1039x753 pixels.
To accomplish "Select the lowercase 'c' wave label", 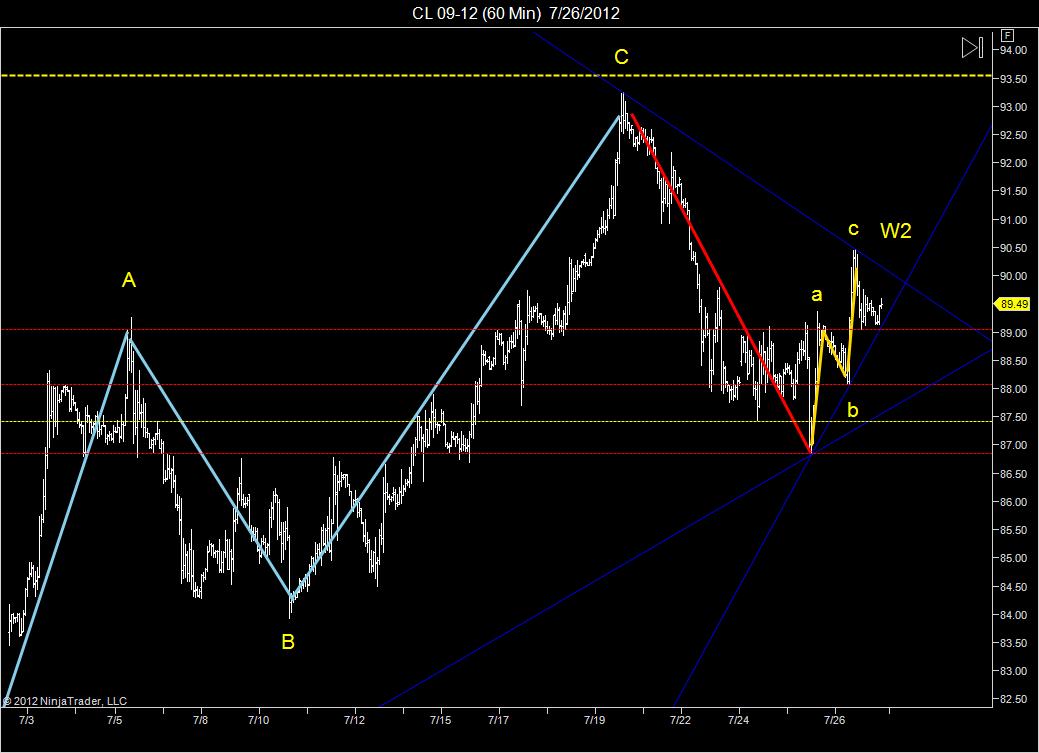I will 853,229.
